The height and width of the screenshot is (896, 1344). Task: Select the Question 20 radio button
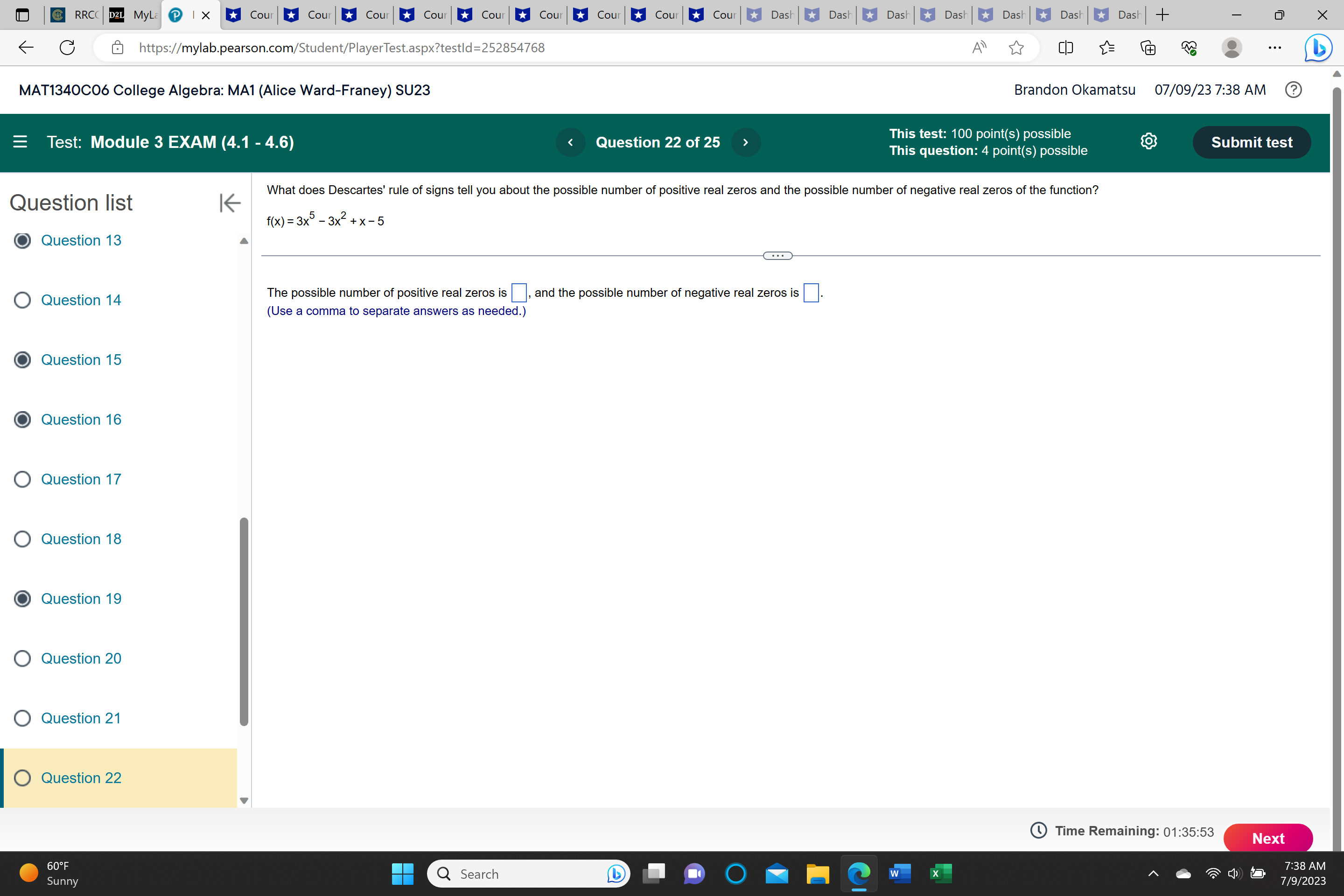[x=22, y=658]
